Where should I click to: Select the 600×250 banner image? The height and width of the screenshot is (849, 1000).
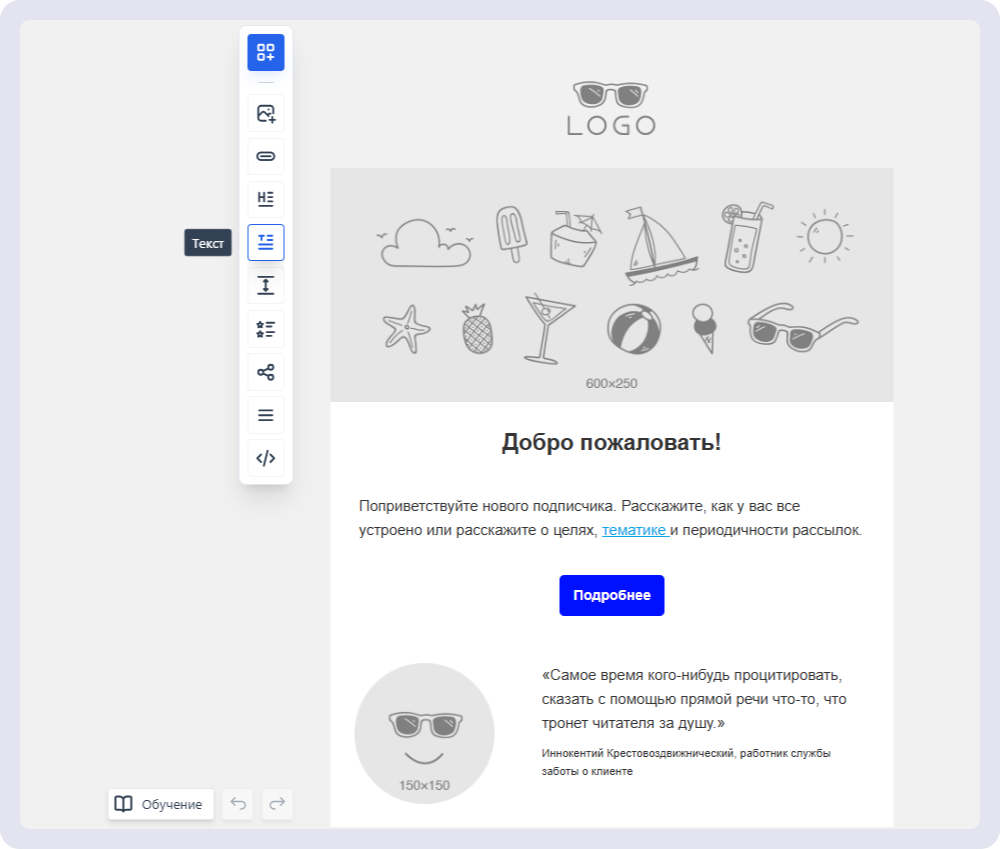click(611, 285)
